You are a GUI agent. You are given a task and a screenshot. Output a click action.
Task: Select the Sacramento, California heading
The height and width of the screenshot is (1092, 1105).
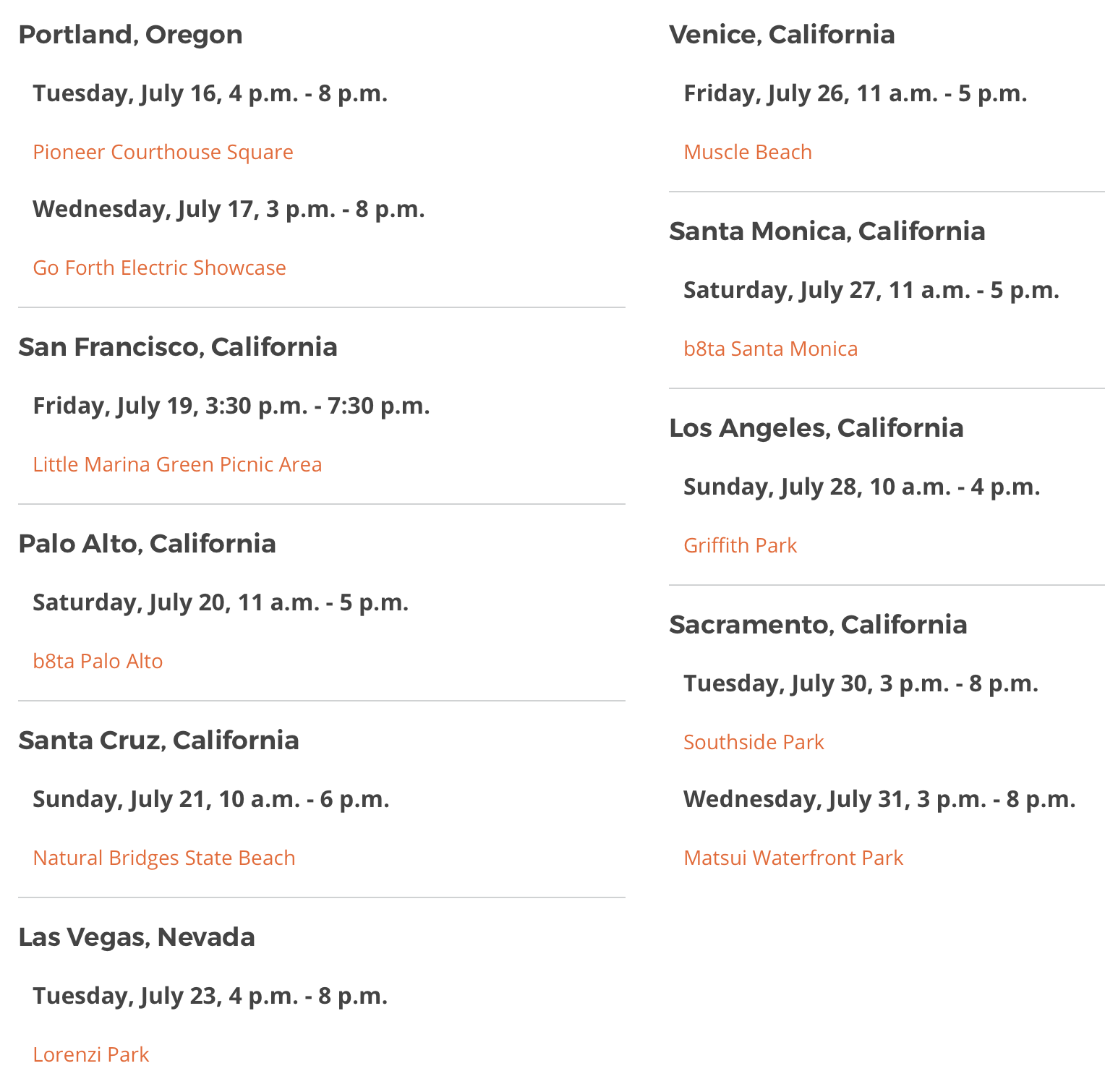(x=818, y=625)
